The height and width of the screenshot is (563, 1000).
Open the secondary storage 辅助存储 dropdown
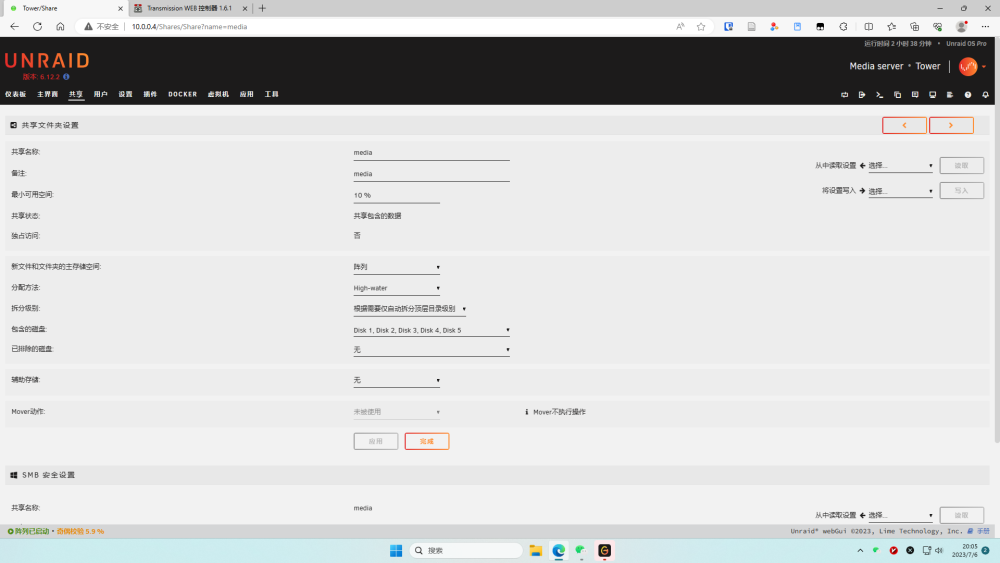click(x=397, y=380)
